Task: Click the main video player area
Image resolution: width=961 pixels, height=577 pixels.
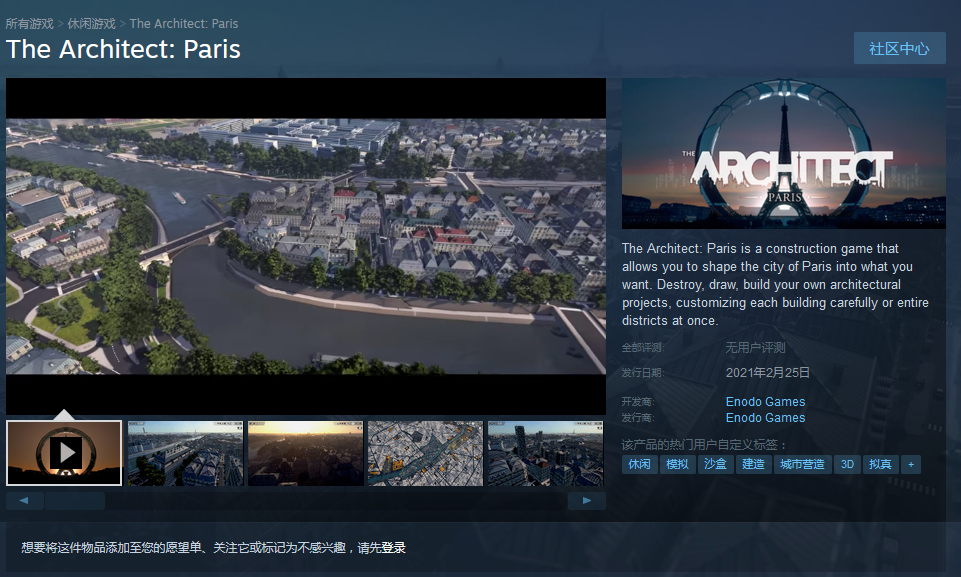Action: coord(306,246)
